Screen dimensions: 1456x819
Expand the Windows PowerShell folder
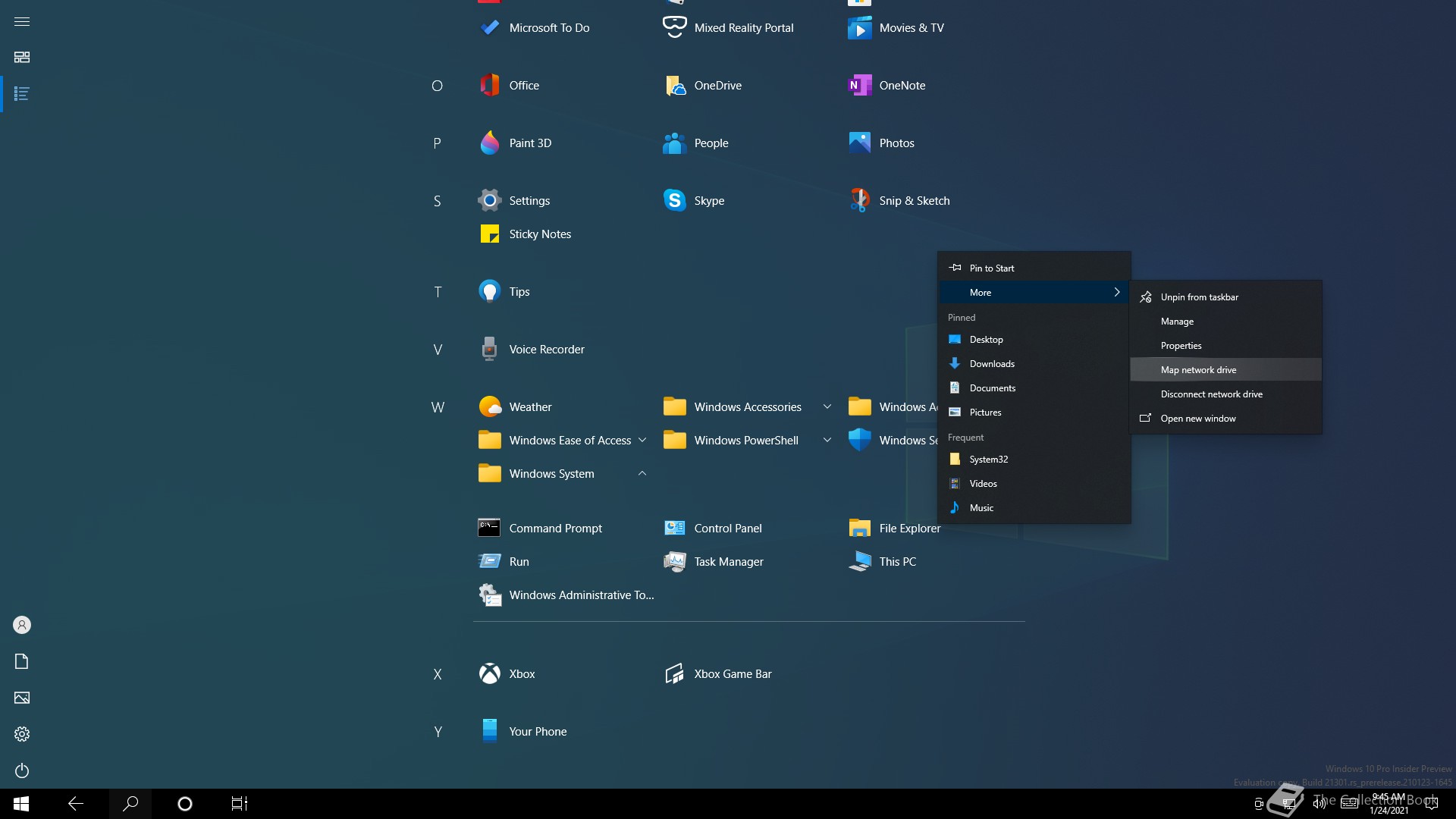pyautogui.click(x=827, y=441)
